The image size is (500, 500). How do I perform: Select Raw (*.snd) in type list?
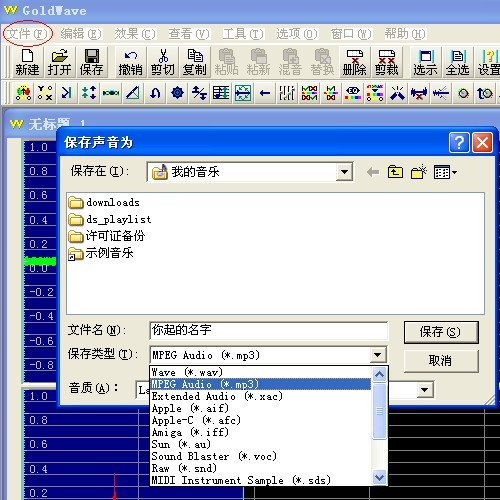point(261,468)
